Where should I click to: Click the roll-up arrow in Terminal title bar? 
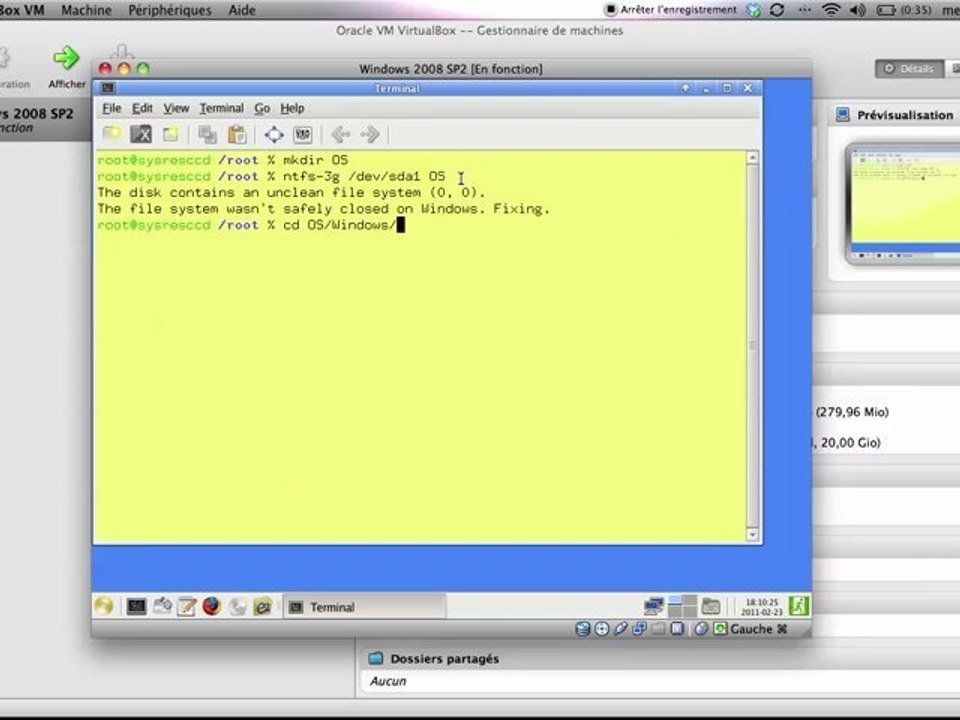[x=685, y=88]
